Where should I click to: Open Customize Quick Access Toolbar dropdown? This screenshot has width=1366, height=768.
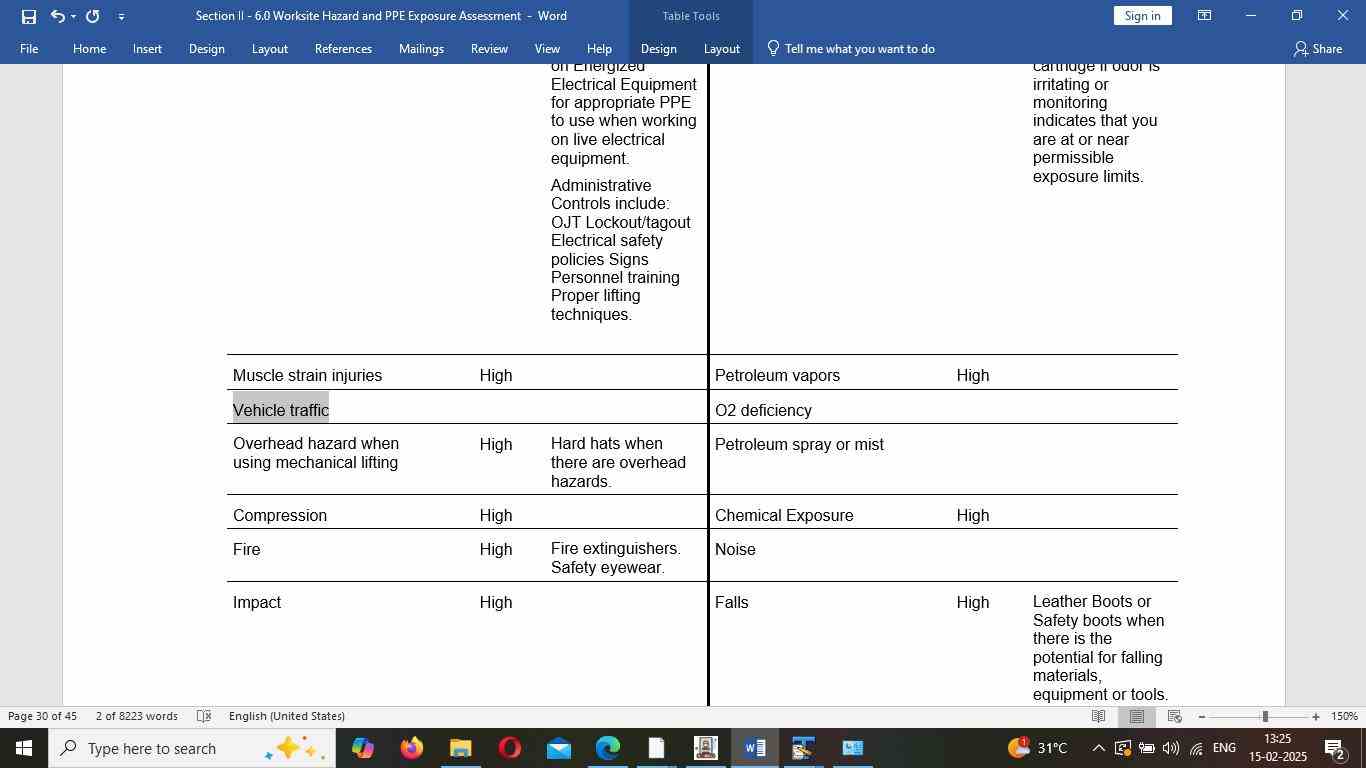[121, 16]
